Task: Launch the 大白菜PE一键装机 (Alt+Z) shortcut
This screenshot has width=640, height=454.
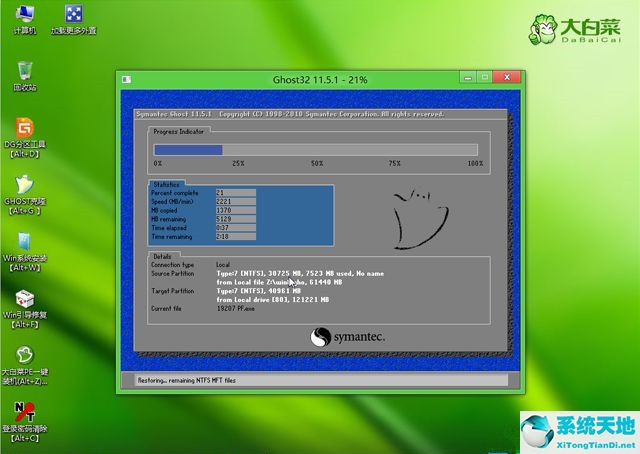Action: click(25, 366)
